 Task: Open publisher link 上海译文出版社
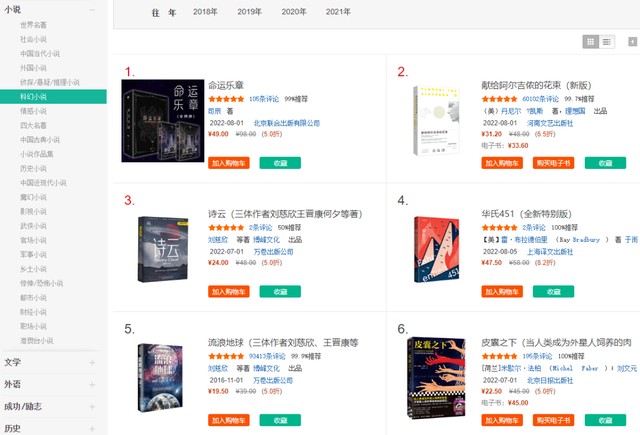click(x=550, y=252)
